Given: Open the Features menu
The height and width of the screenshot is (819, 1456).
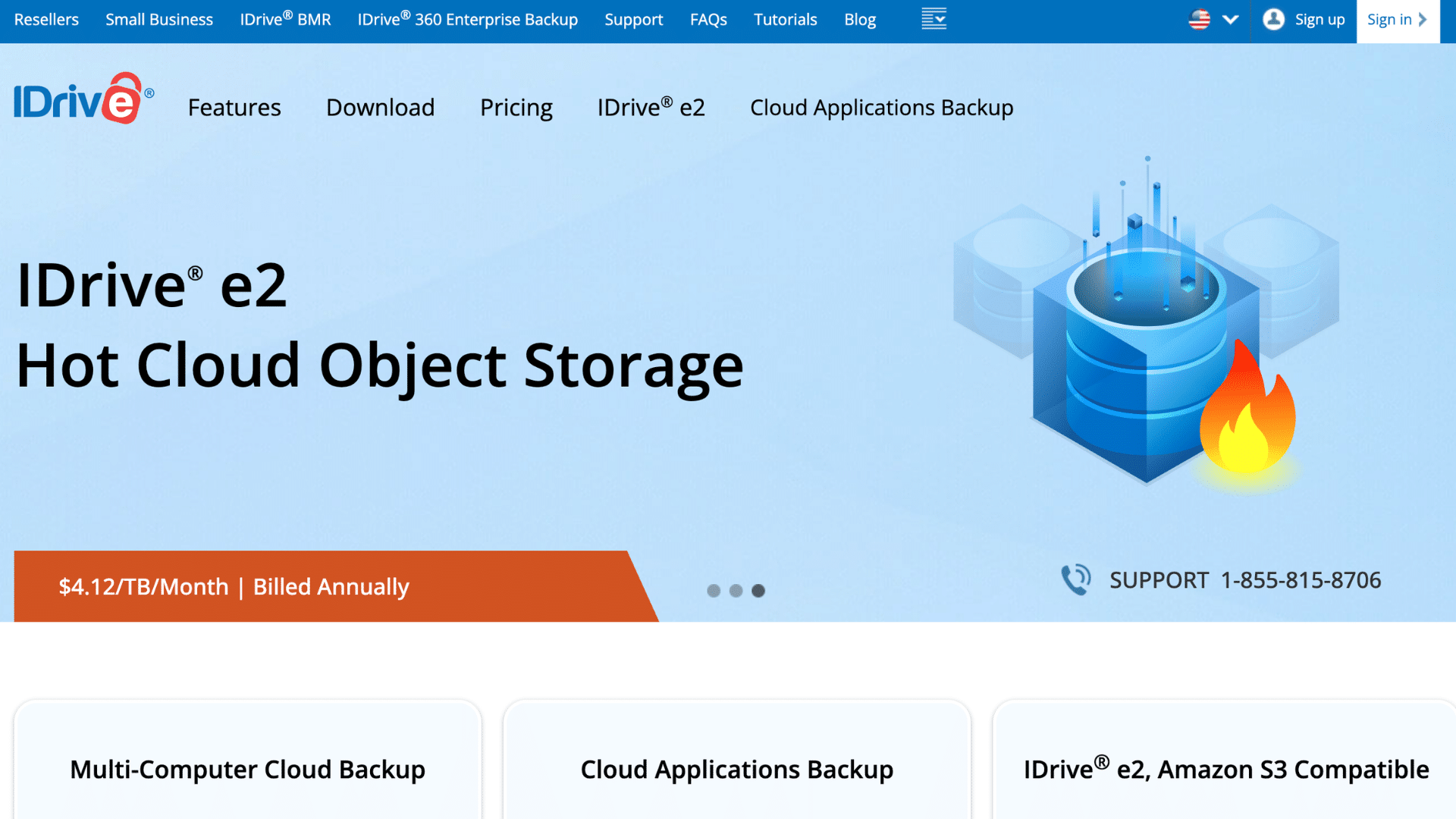Looking at the screenshot, I should (234, 108).
